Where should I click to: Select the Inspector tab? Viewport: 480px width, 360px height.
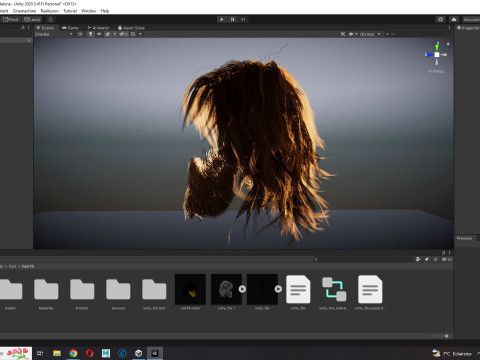[x=468, y=28]
